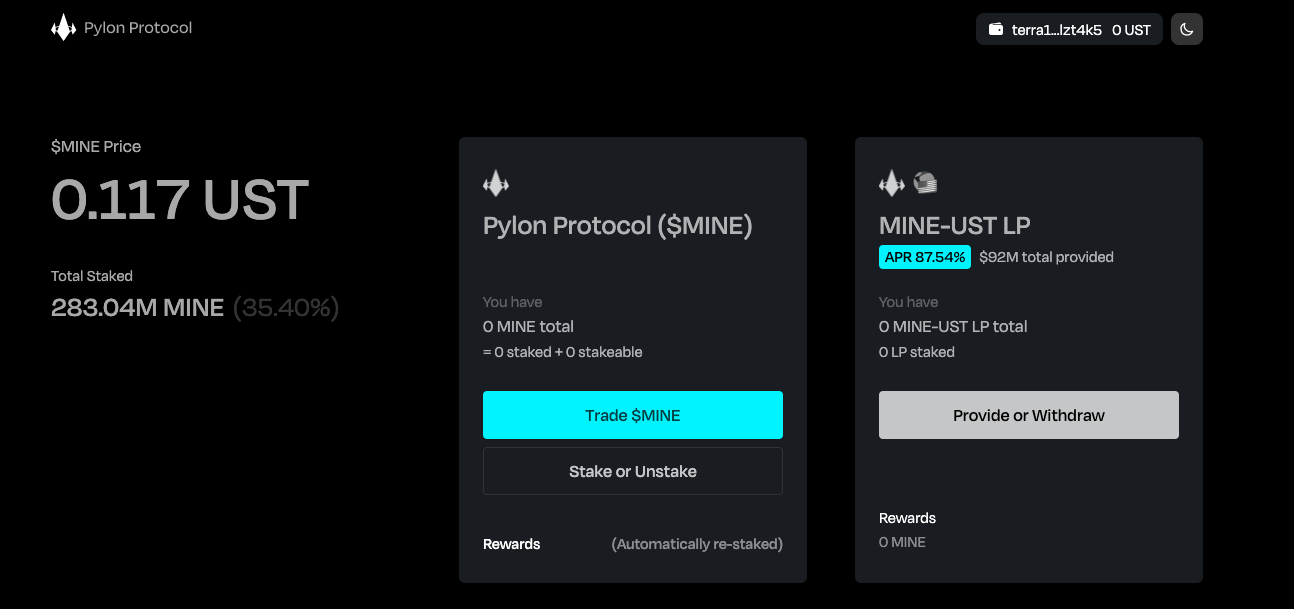This screenshot has height=609, width=1294.
Task: Click the Trade $MINE button
Action: [x=633, y=415]
